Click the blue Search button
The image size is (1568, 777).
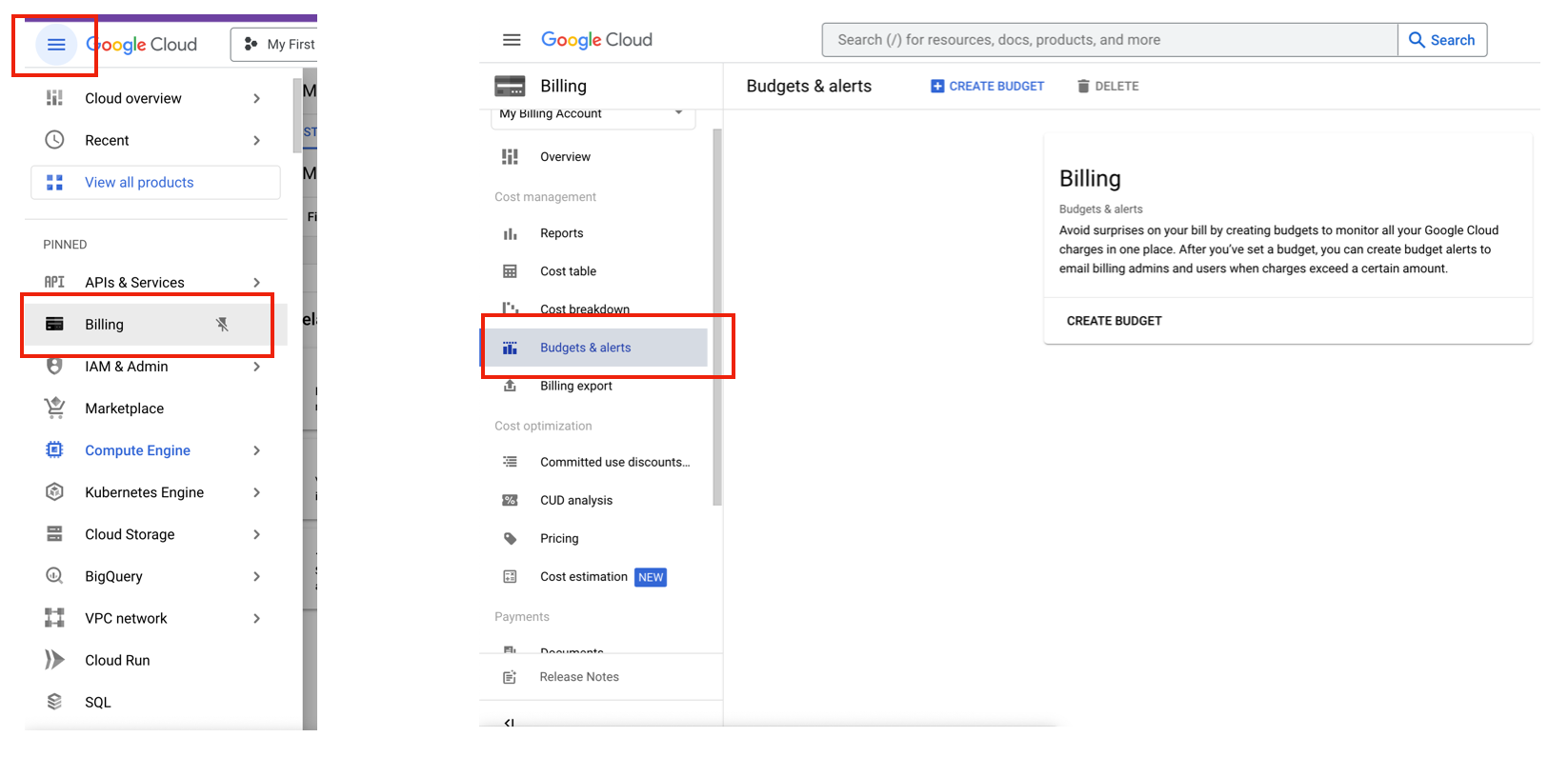(1442, 40)
